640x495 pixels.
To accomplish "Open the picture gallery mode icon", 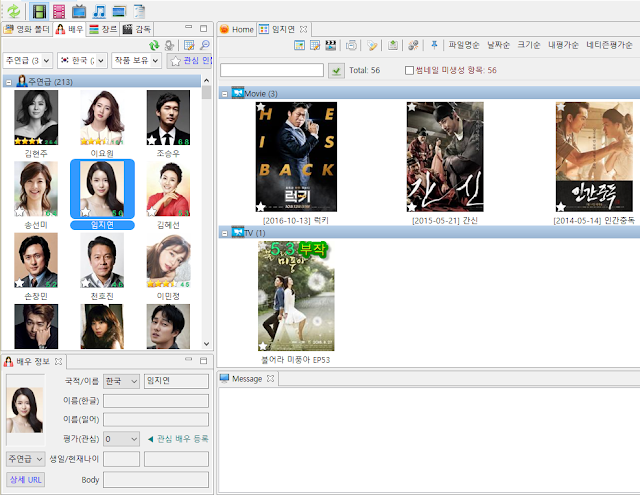I will (x=119, y=11).
